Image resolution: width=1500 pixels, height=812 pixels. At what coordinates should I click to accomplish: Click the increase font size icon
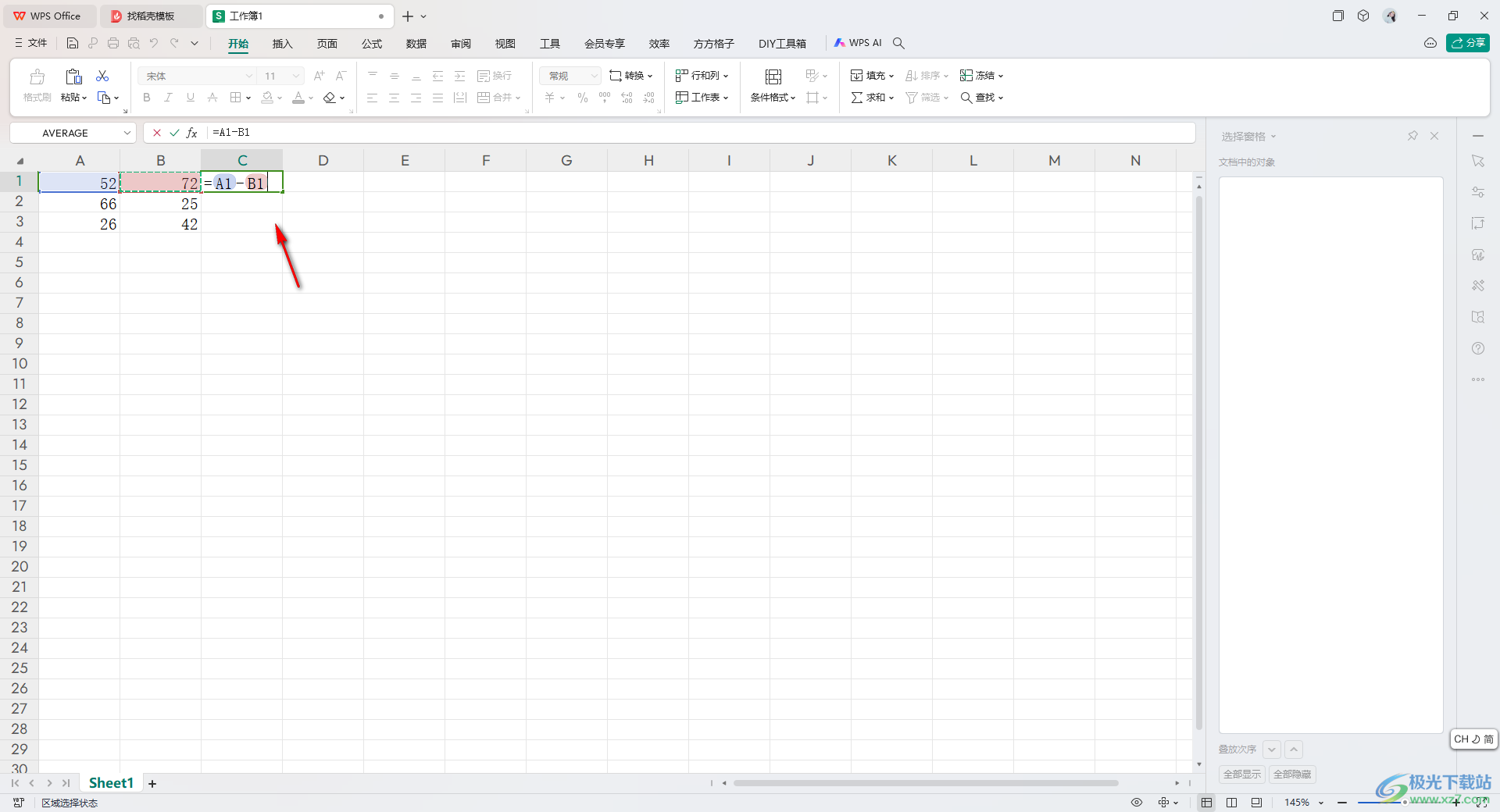click(x=319, y=76)
